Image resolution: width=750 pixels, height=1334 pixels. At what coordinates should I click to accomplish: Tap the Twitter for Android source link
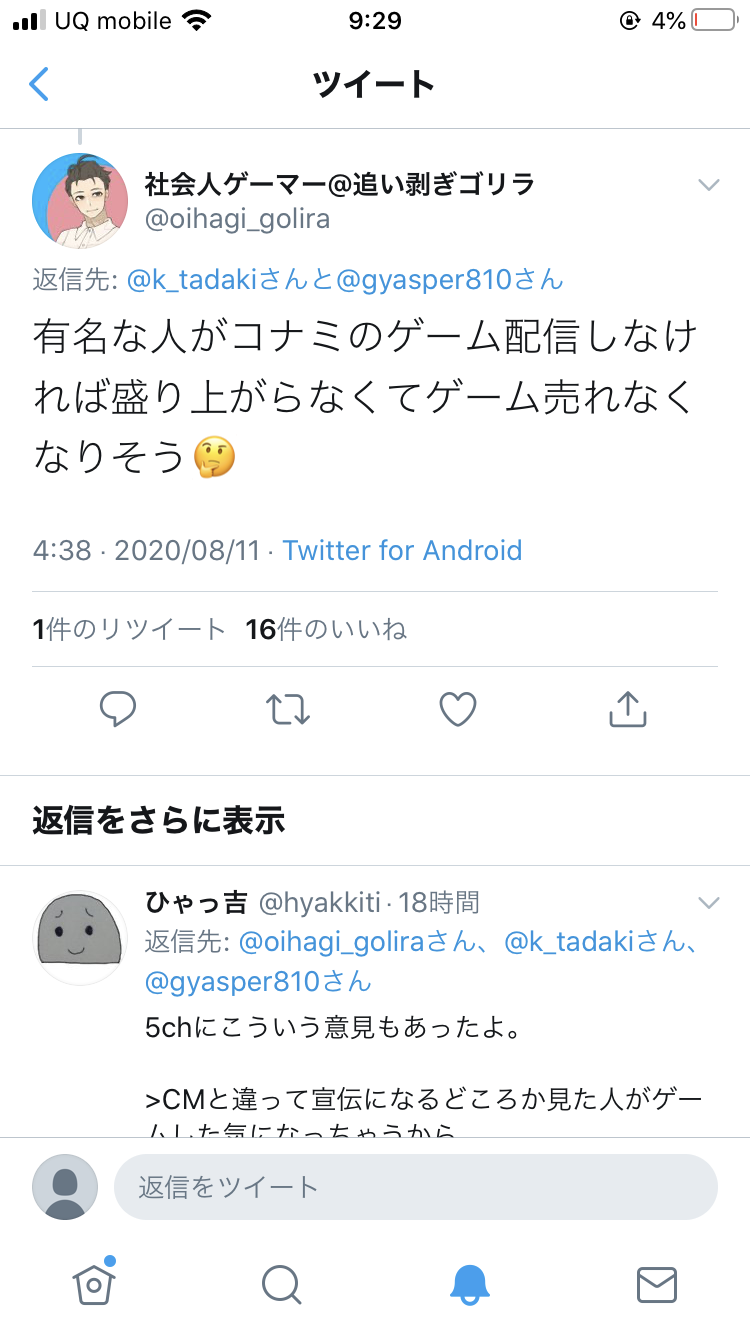tap(402, 550)
